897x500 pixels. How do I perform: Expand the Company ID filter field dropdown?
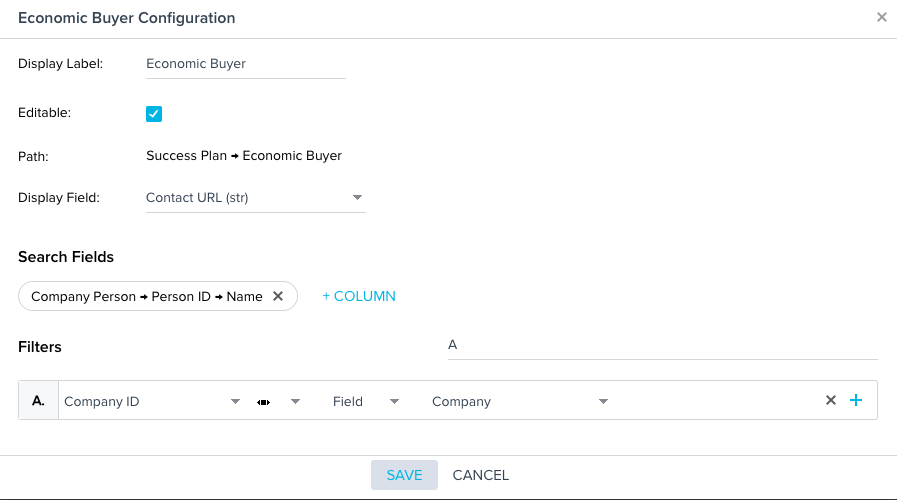pos(235,402)
